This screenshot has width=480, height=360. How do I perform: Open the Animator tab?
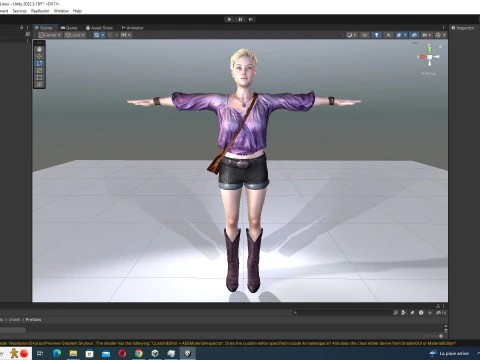(x=132, y=28)
